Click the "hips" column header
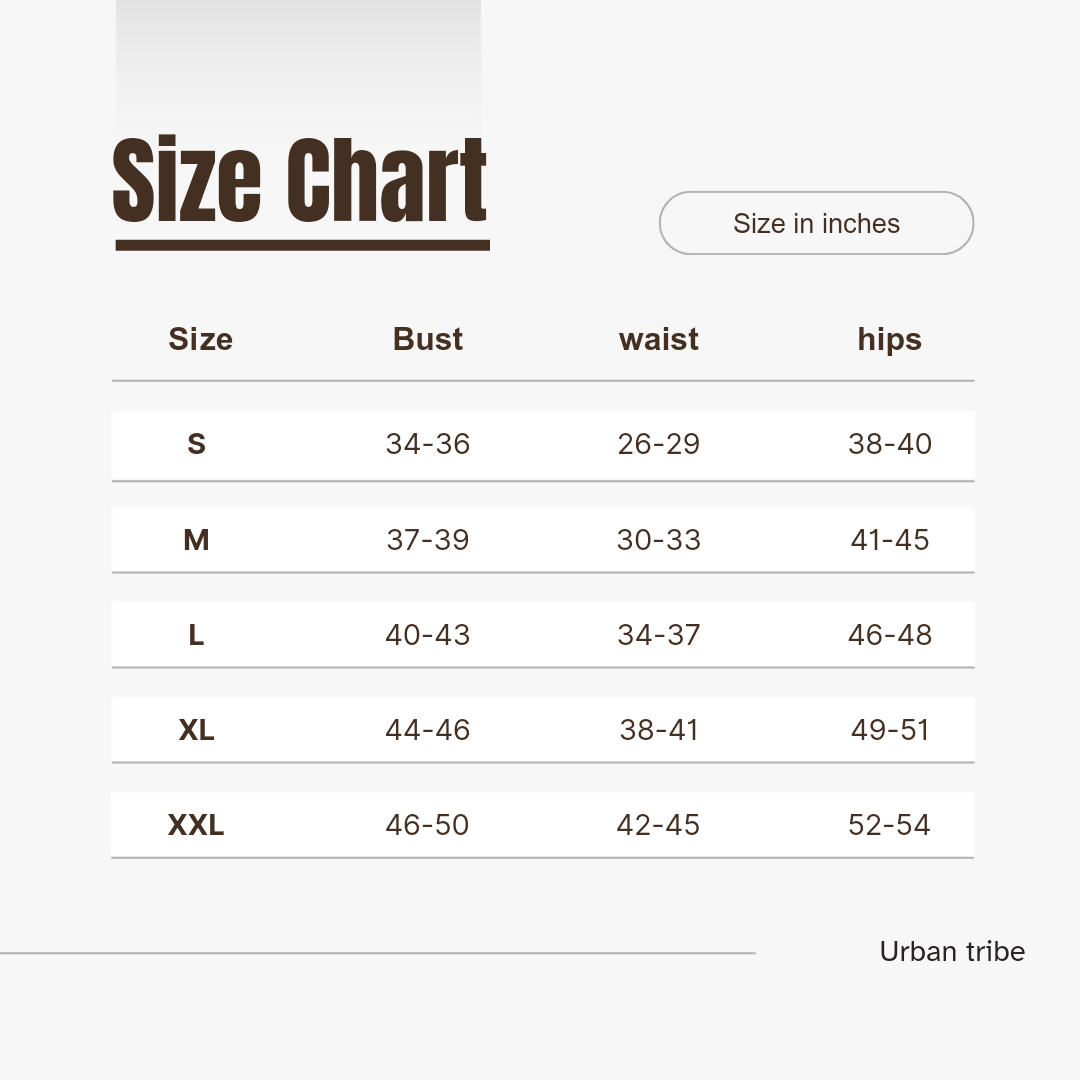This screenshot has height=1080, width=1080. pyautogui.click(x=889, y=339)
